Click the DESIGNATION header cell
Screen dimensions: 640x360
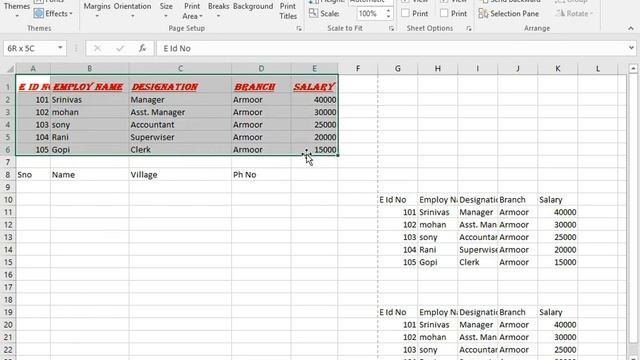(x=180, y=84)
